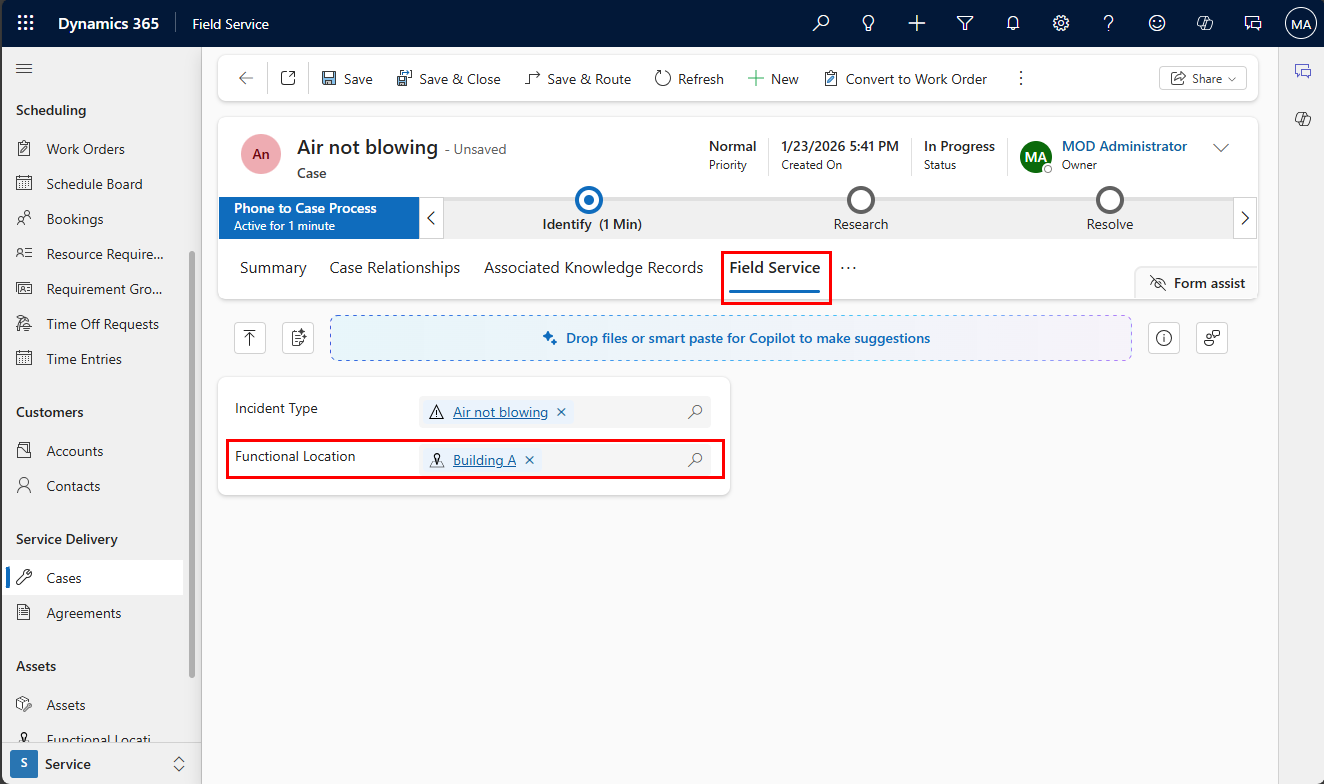Convert to Work Order
Viewport: 1324px width, 784px height.
point(905,79)
